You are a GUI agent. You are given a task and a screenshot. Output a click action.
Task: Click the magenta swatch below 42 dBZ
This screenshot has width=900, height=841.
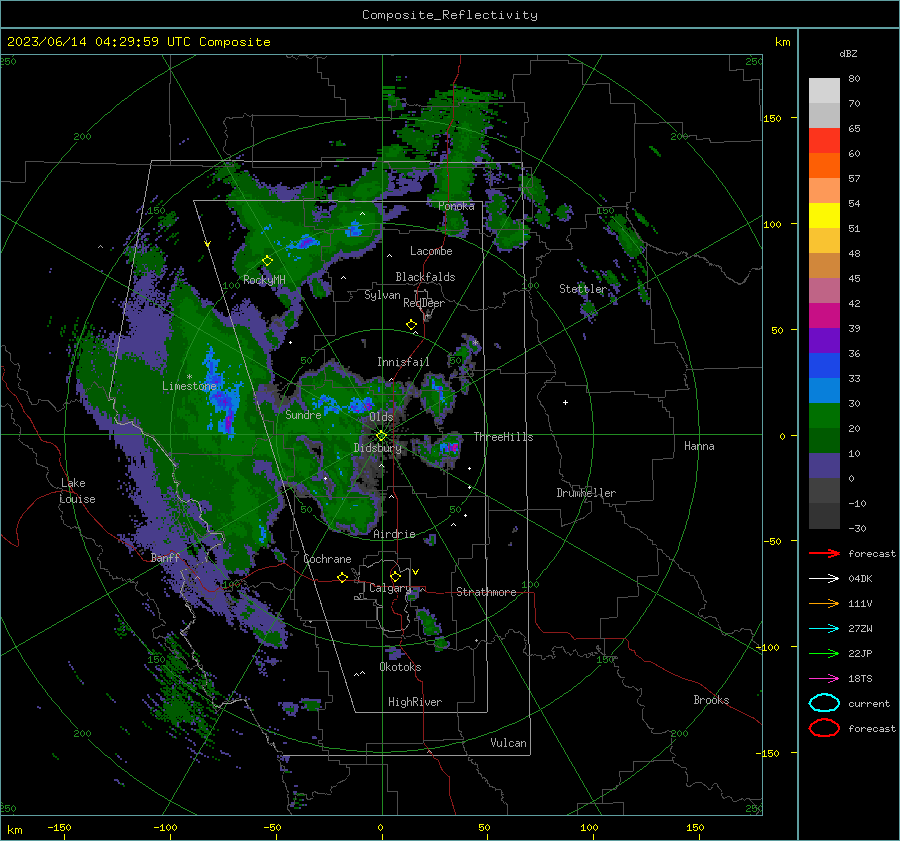824,315
